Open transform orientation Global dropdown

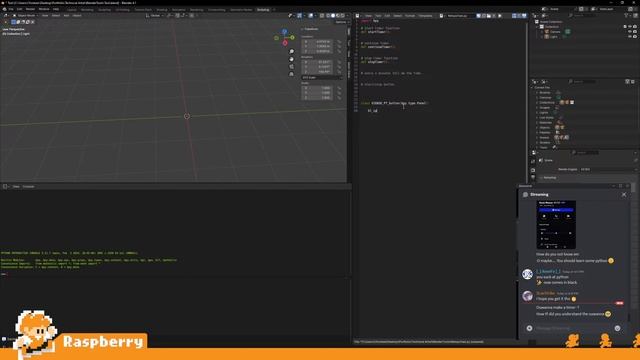(154, 16)
